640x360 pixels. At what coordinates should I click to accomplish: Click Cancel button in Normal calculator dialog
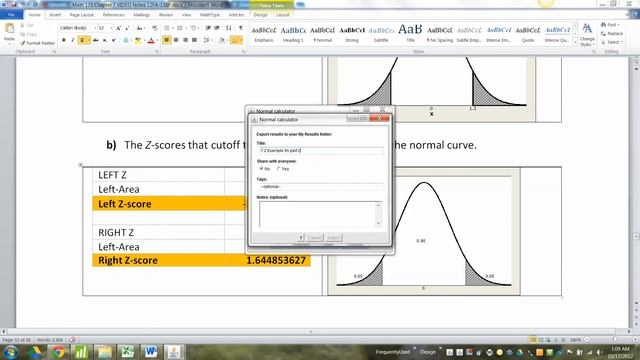(314, 238)
